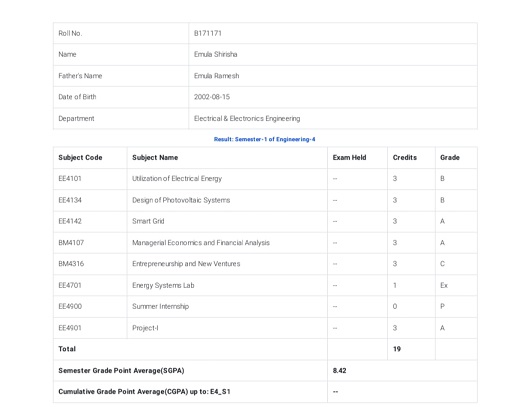
Task: Click the SGPA value 8.42
Action: point(339,371)
